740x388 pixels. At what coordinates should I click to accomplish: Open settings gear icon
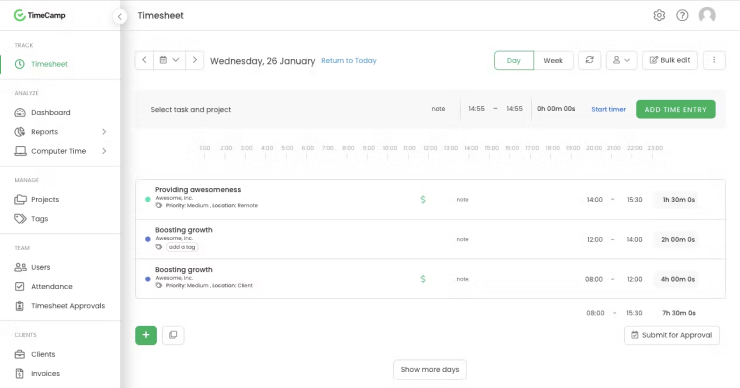pyautogui.click(x=659, y=15)
